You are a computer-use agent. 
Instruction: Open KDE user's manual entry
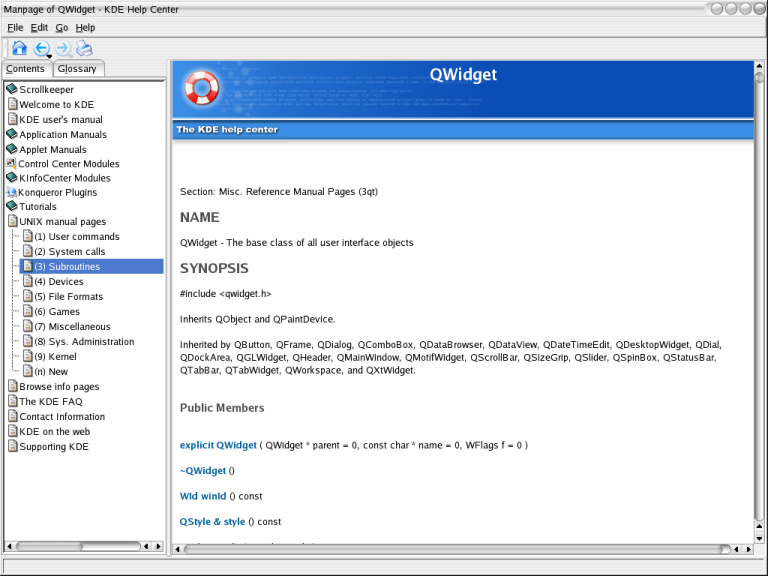pos(61,120)
